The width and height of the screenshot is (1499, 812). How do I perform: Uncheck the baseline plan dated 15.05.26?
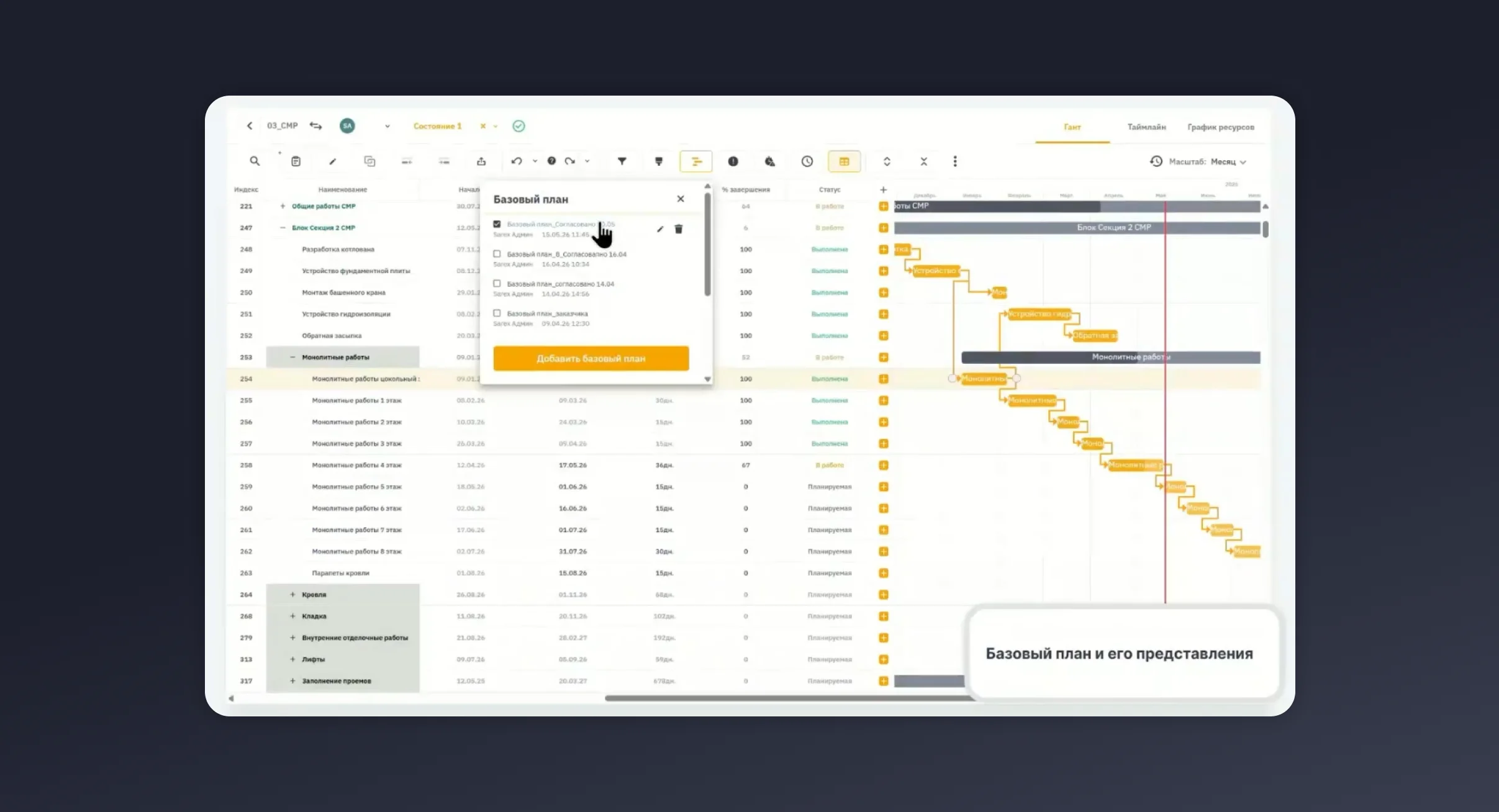(x=497, y=224)
